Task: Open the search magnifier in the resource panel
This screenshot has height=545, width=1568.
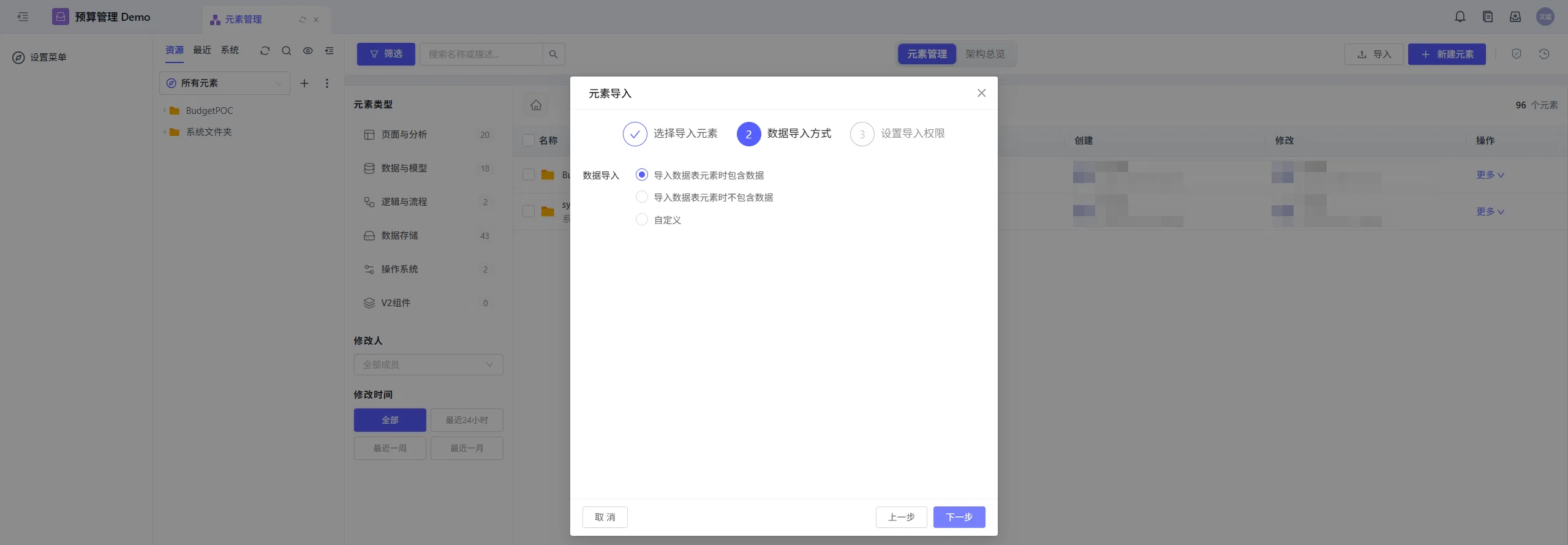Action: [286, 51]
